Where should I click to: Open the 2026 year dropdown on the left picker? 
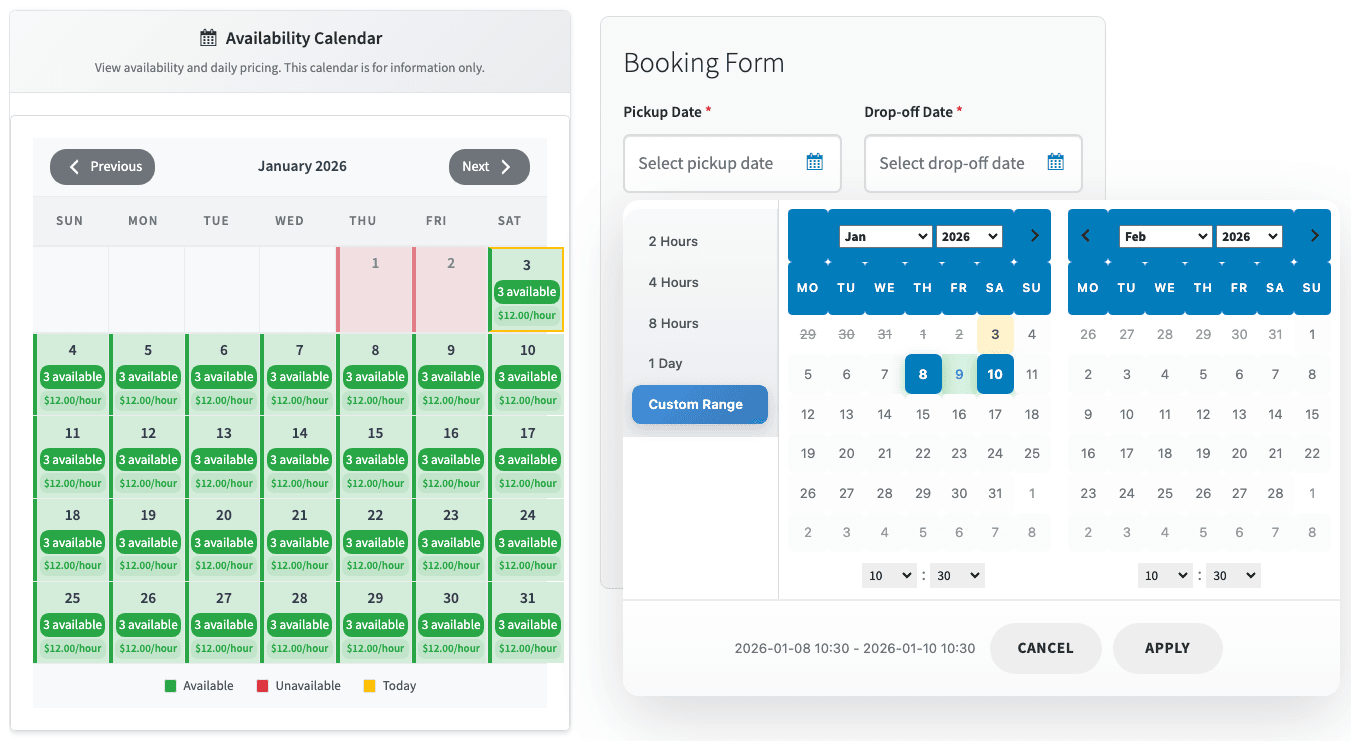coord(969,235)
